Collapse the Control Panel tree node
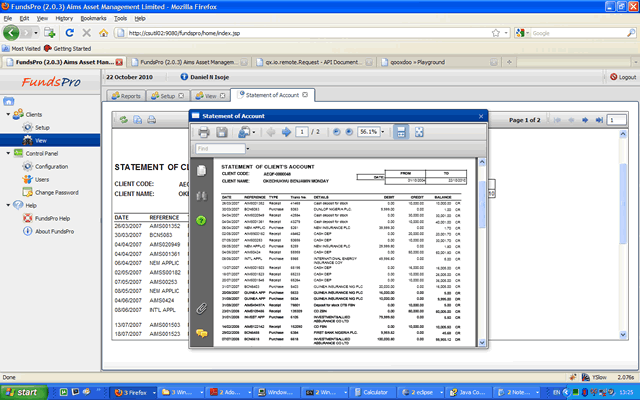This screenshot has height=400, width=640. [x=8, y=153]
